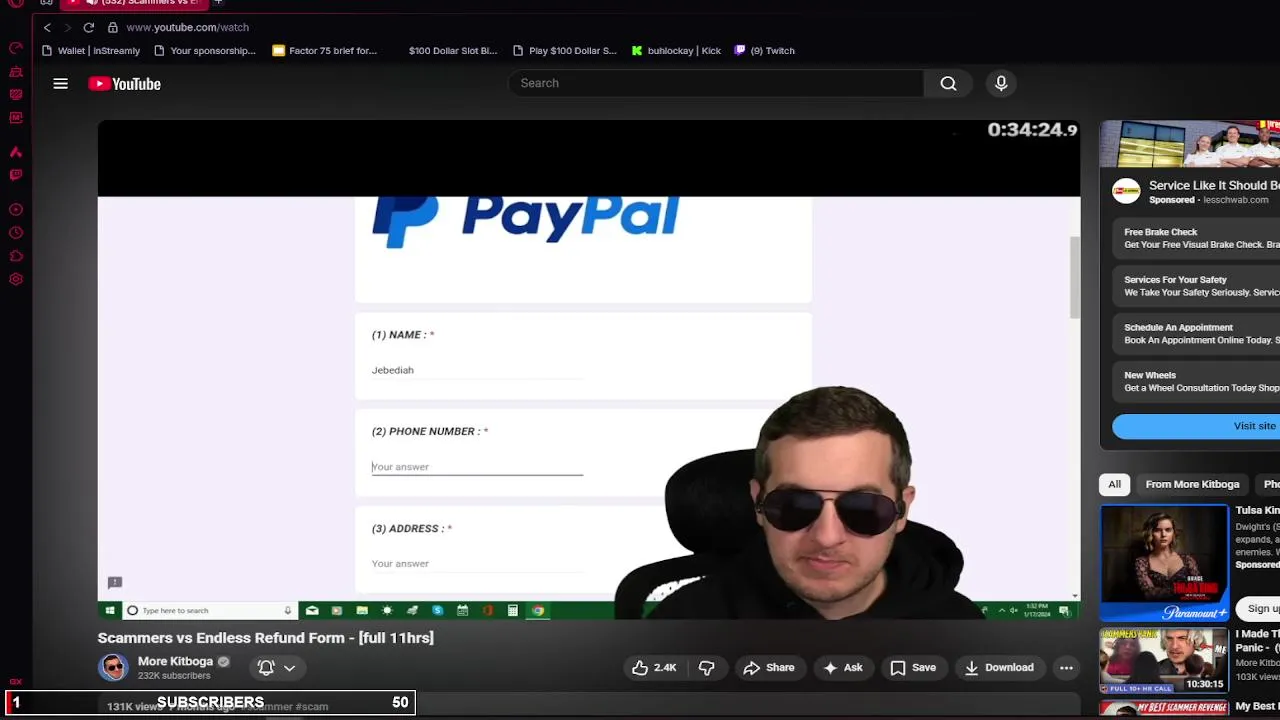
Task: Click the www.youtube.com/watch address bar
Action: (x=187, y=28)
